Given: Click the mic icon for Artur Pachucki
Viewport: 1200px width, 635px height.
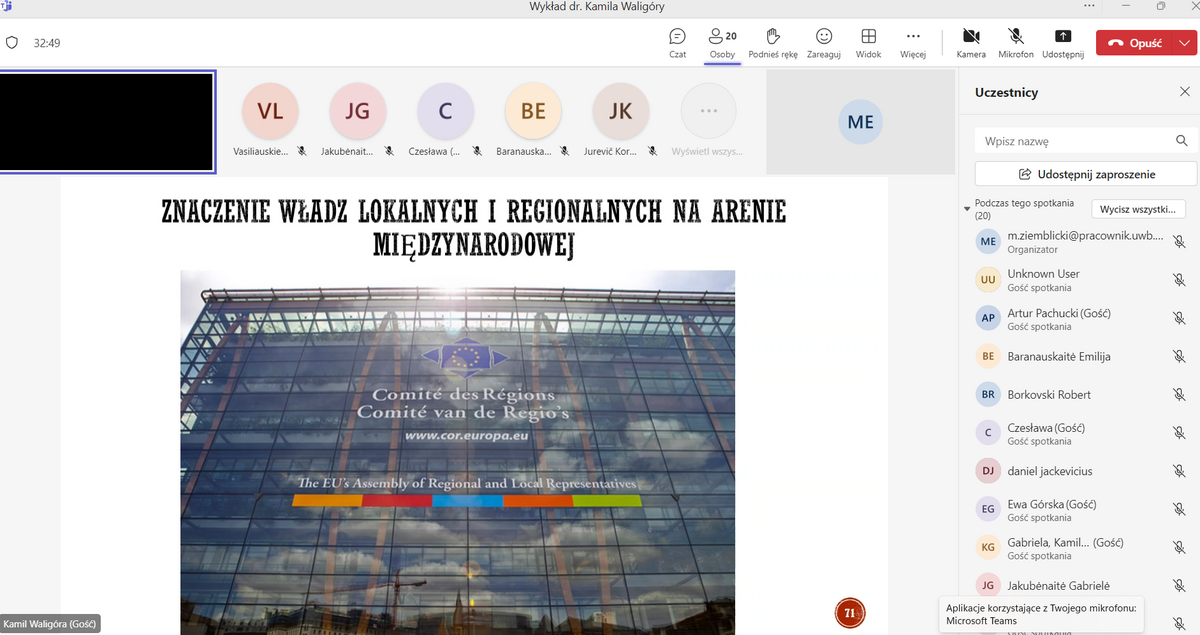Looking at the screenshot, I should point(1179,318).
